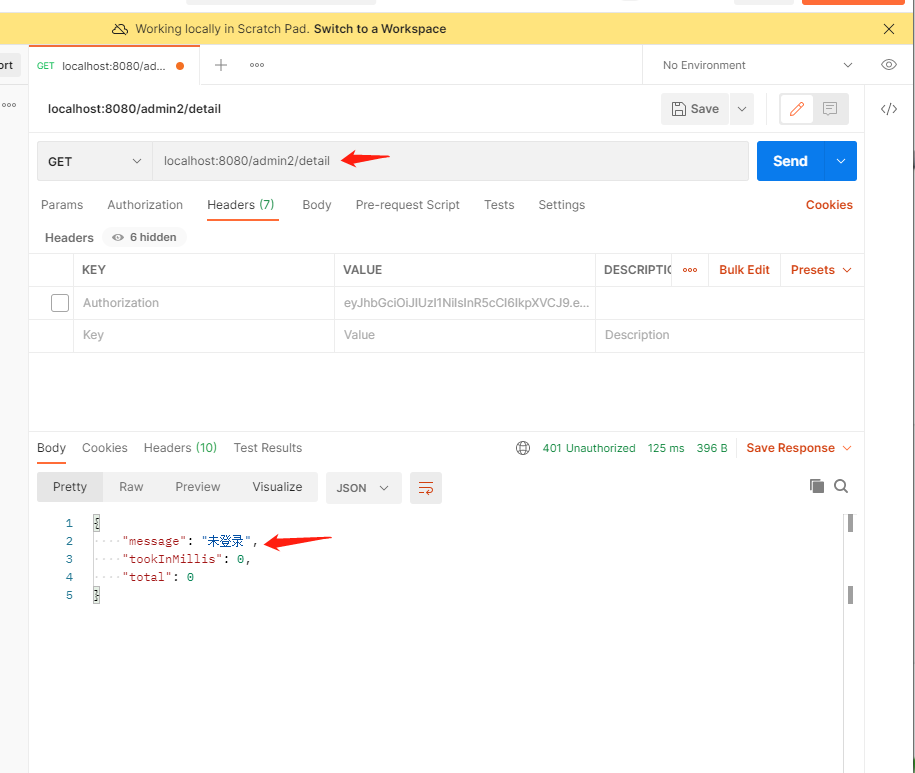Click the sidebar three-dot options icon
This screenshot has height=773, width=915.
coord(9,105)
